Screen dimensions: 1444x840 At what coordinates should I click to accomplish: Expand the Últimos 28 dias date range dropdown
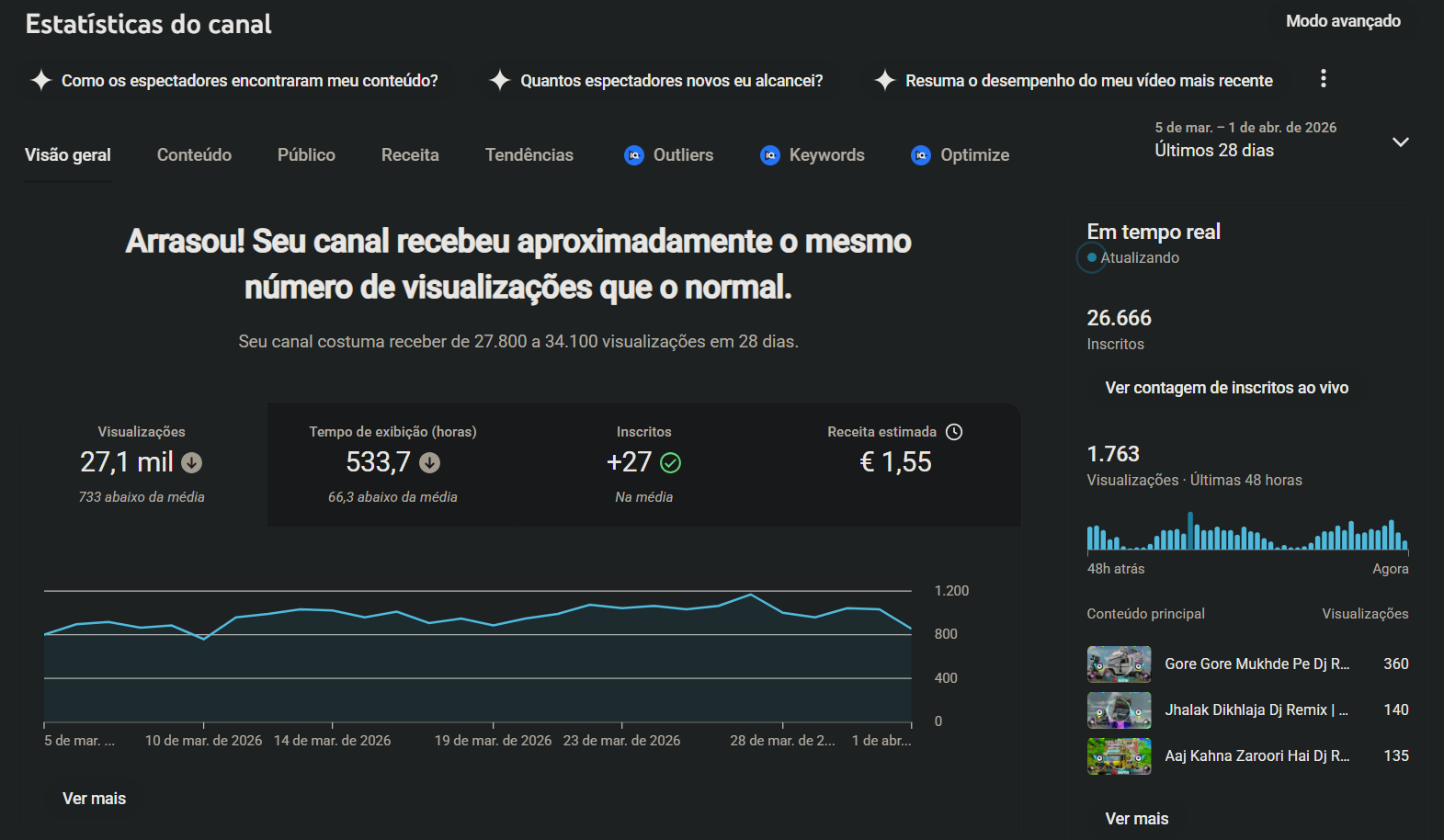1281,140
